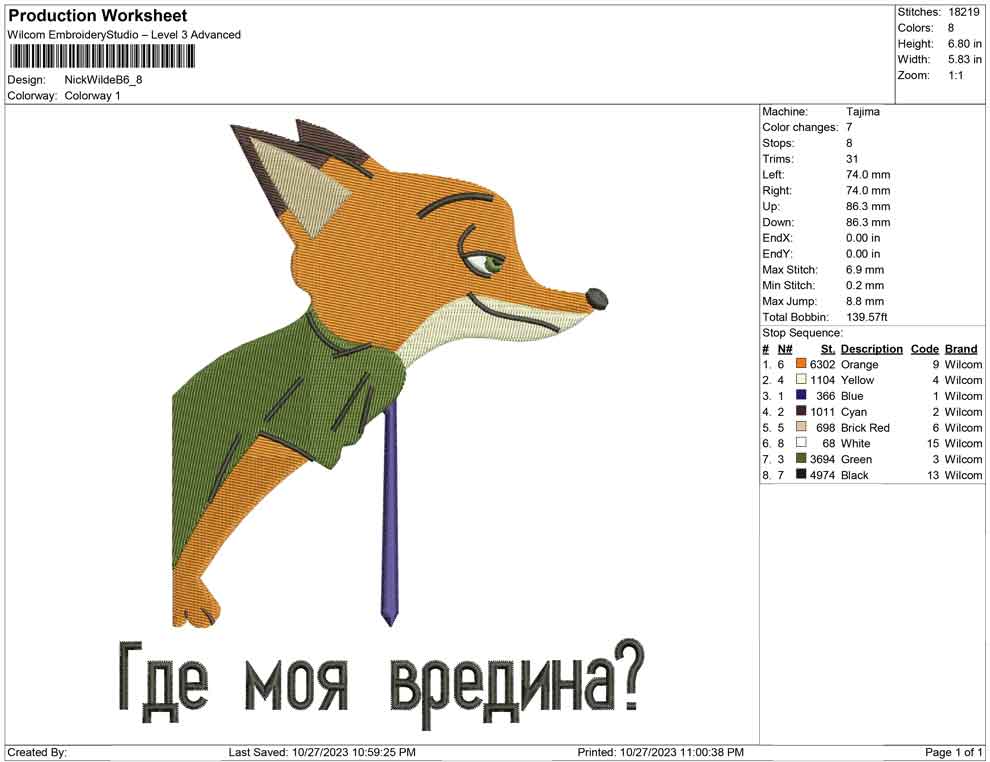Click the stitch count '4974' in Black row
This screenshot has width=990, height=762.
point(823,475)
